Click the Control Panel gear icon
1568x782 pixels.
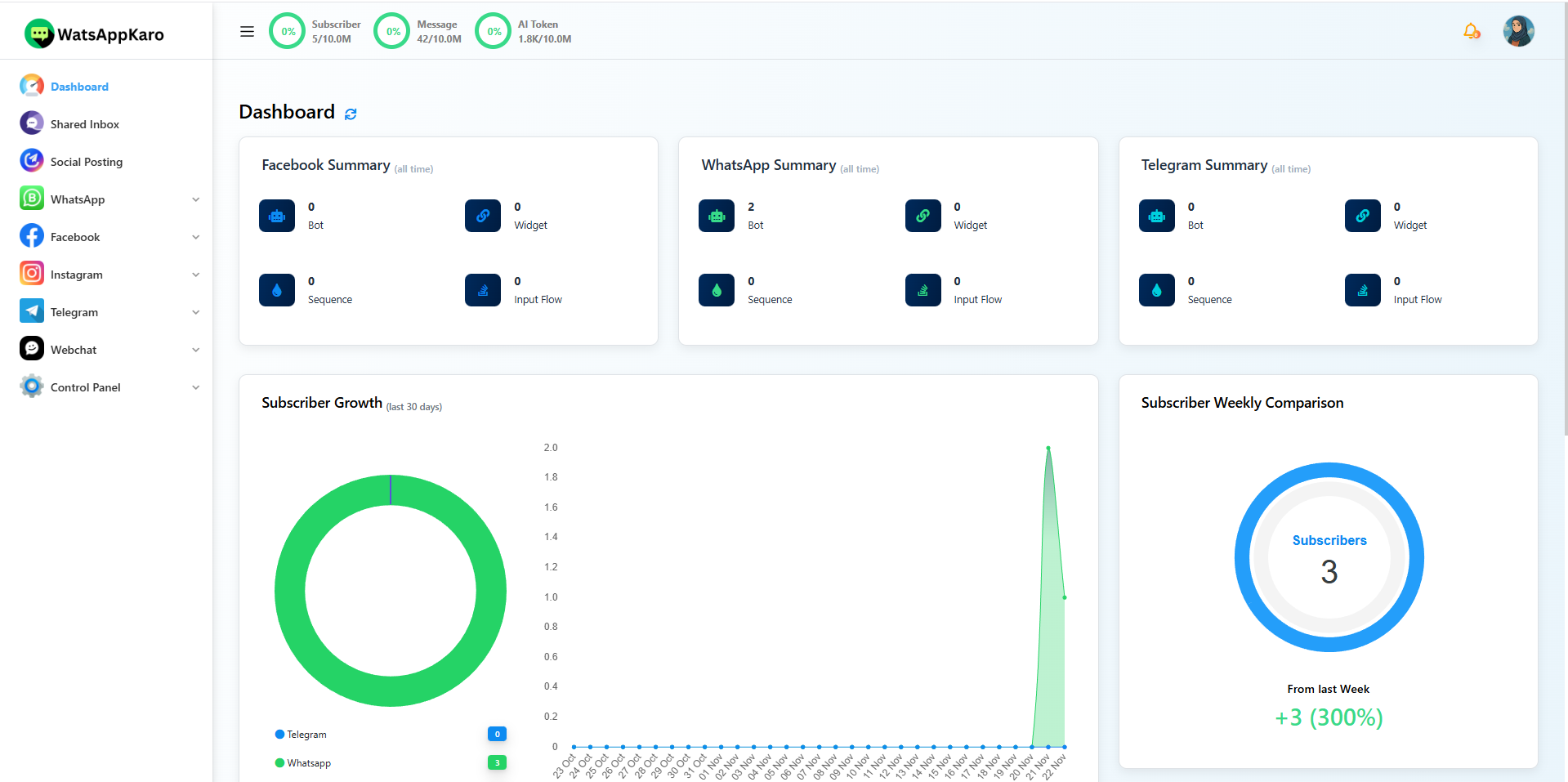(32, 387)
